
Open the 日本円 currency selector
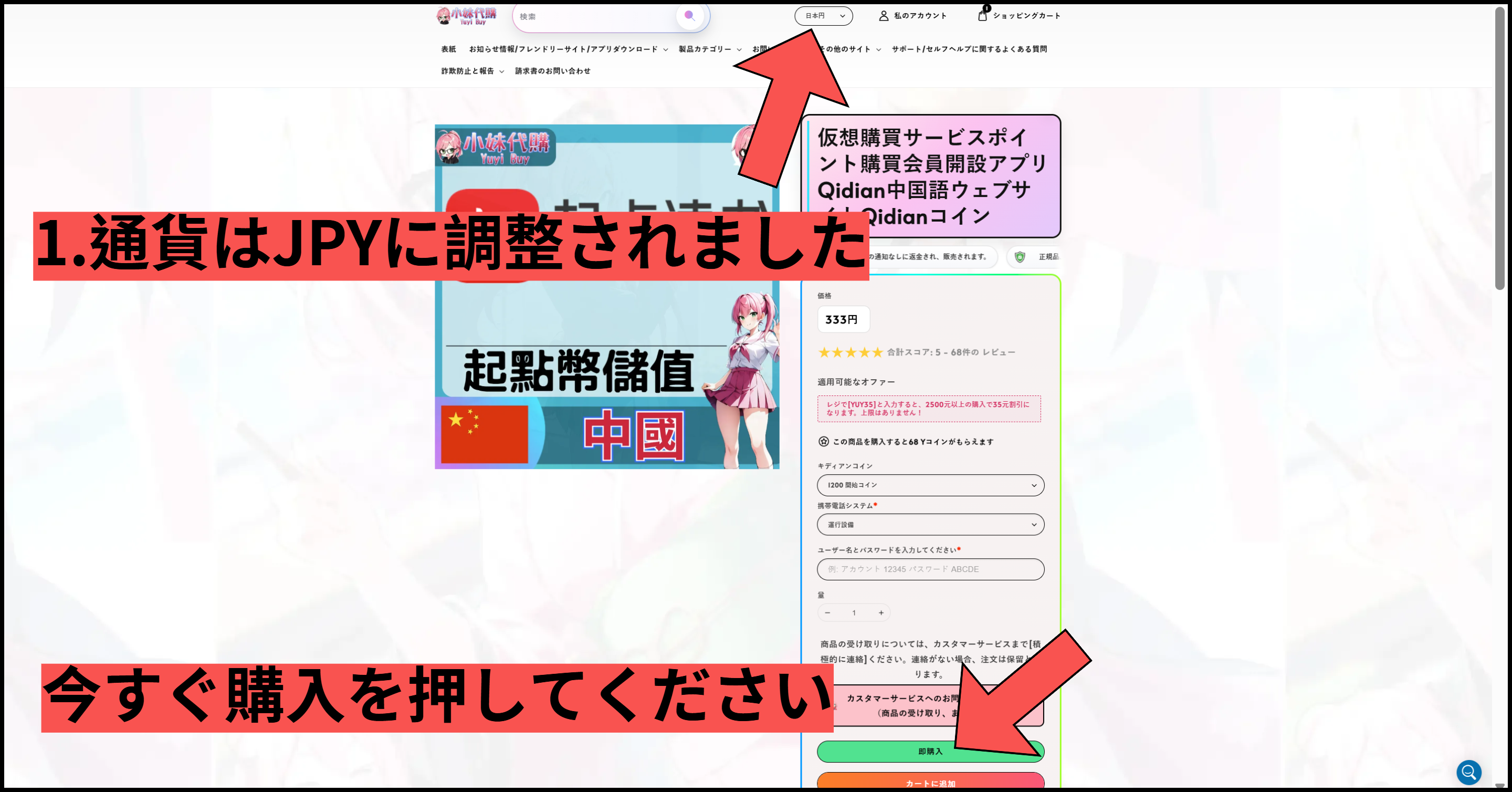pos(824,16)
